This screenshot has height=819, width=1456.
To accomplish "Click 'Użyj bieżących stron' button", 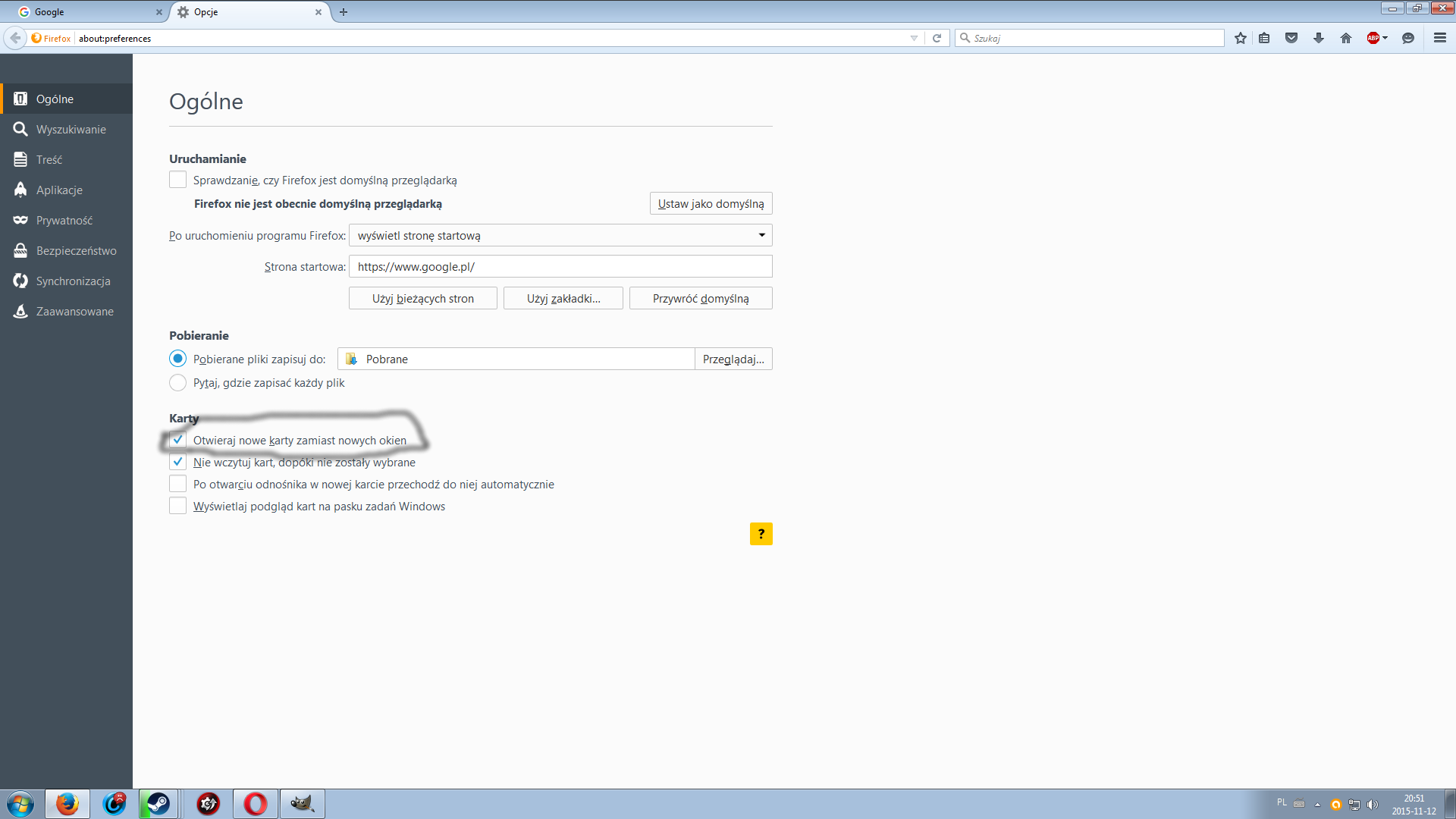I will [423, 298].
